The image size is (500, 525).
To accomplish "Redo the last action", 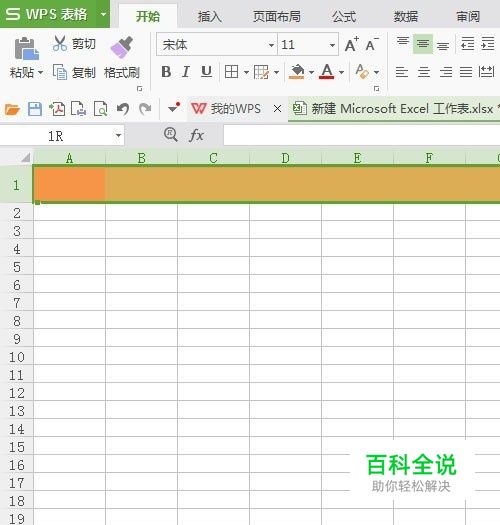I will click(145, 109).
